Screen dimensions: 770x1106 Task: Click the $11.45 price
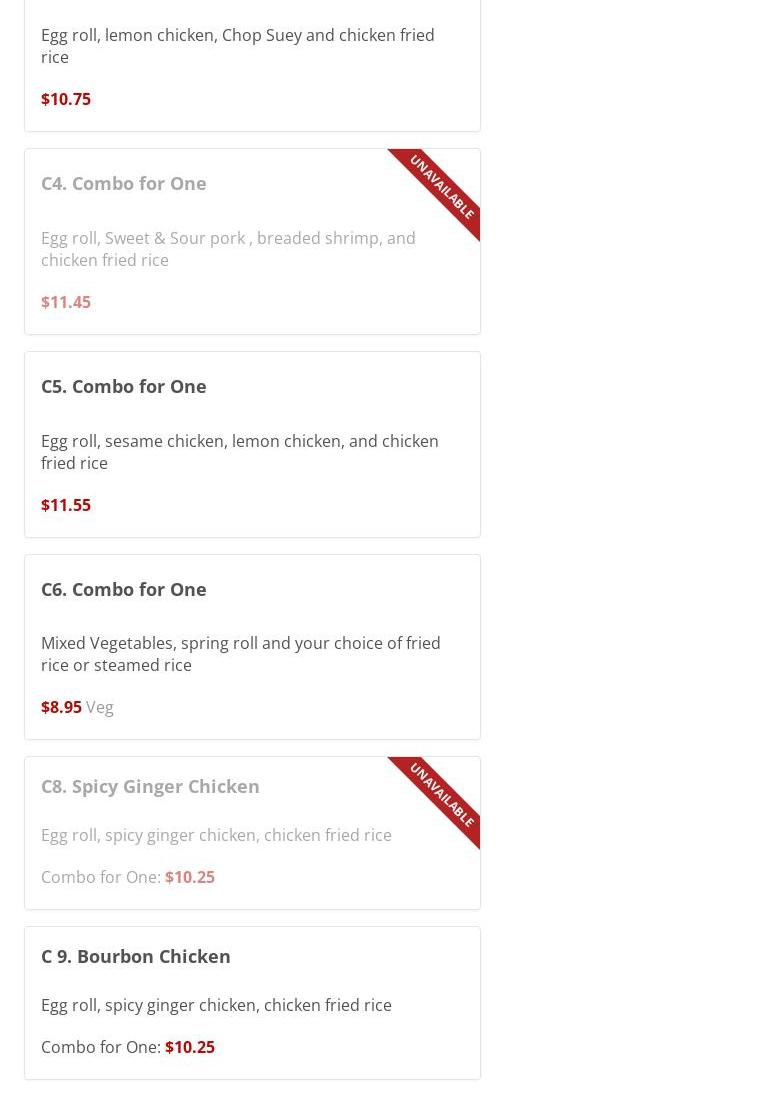pos(66,302)
